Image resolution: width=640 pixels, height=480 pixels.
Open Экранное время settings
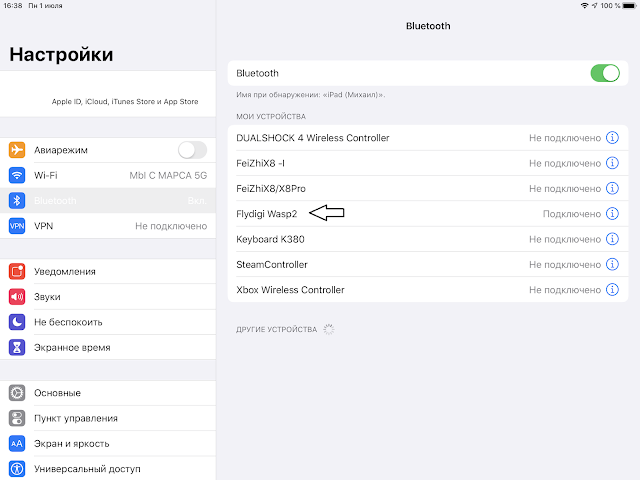[108, 347]
